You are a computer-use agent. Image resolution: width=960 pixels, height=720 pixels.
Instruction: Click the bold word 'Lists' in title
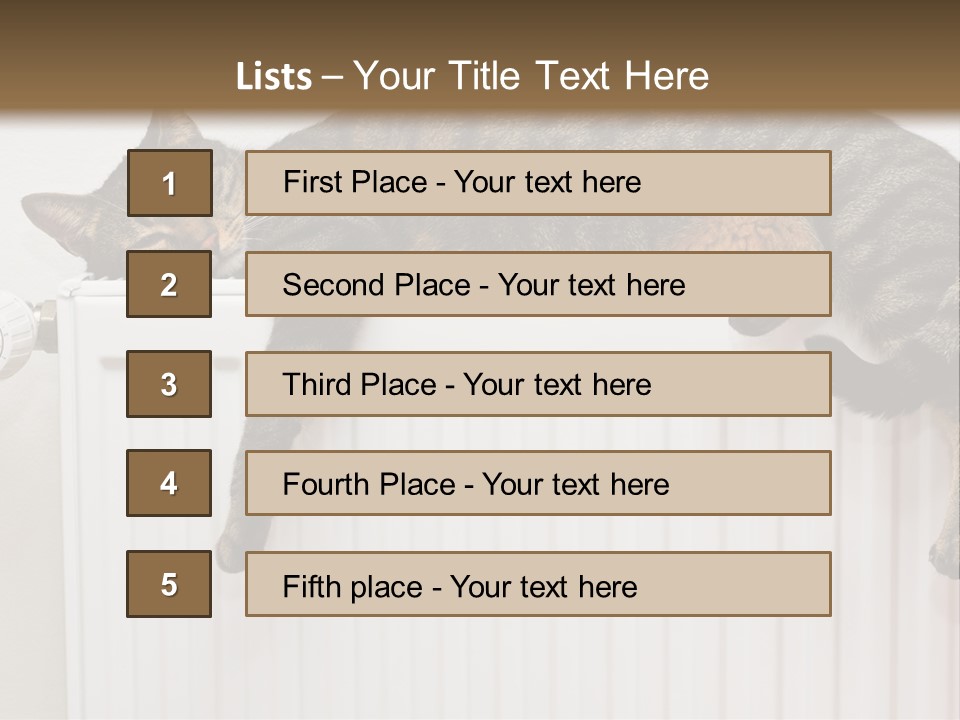[x=274, y=77]
